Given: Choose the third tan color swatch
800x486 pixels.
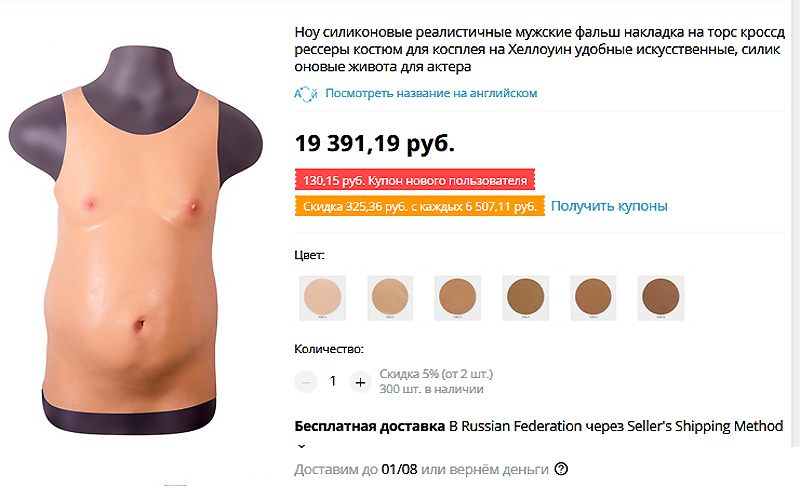Looking at the screenshot, I should click(458, 298).
